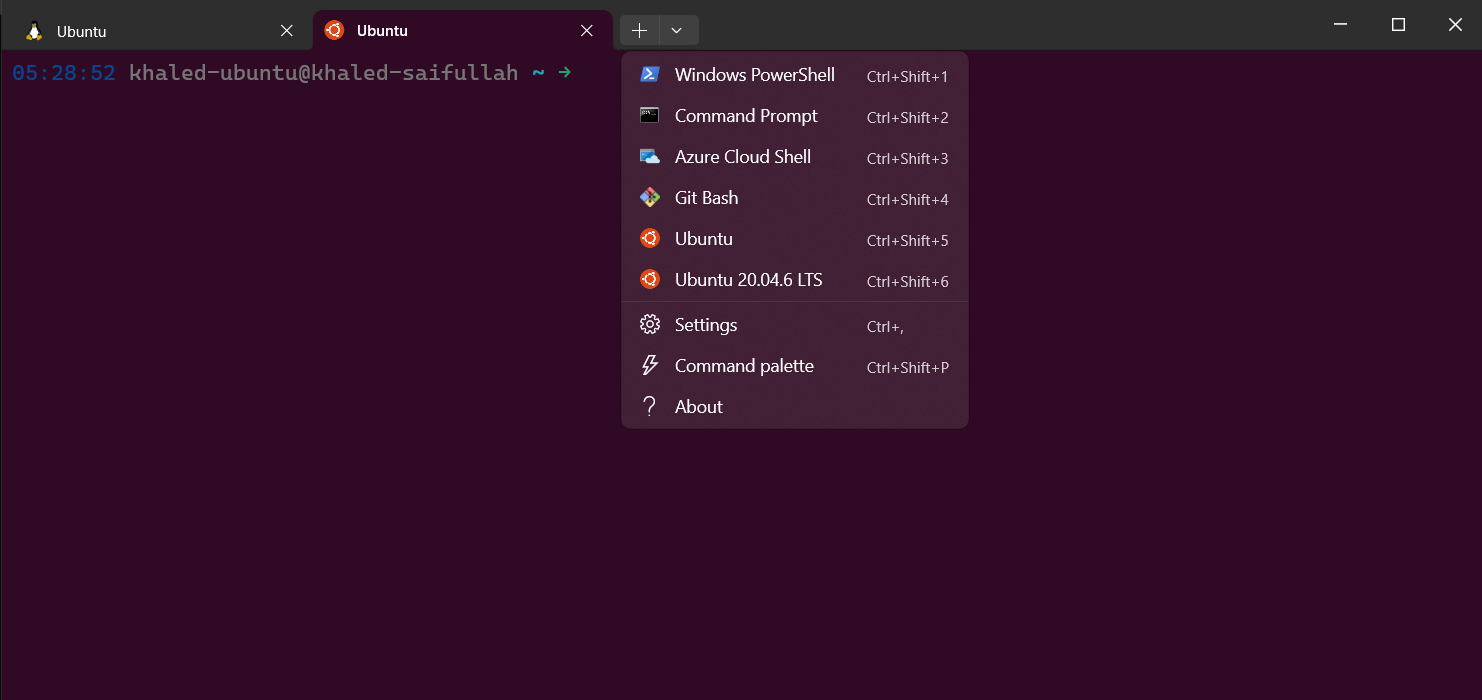
Task: Maximize the terminal window
Action: point(1399,25)
